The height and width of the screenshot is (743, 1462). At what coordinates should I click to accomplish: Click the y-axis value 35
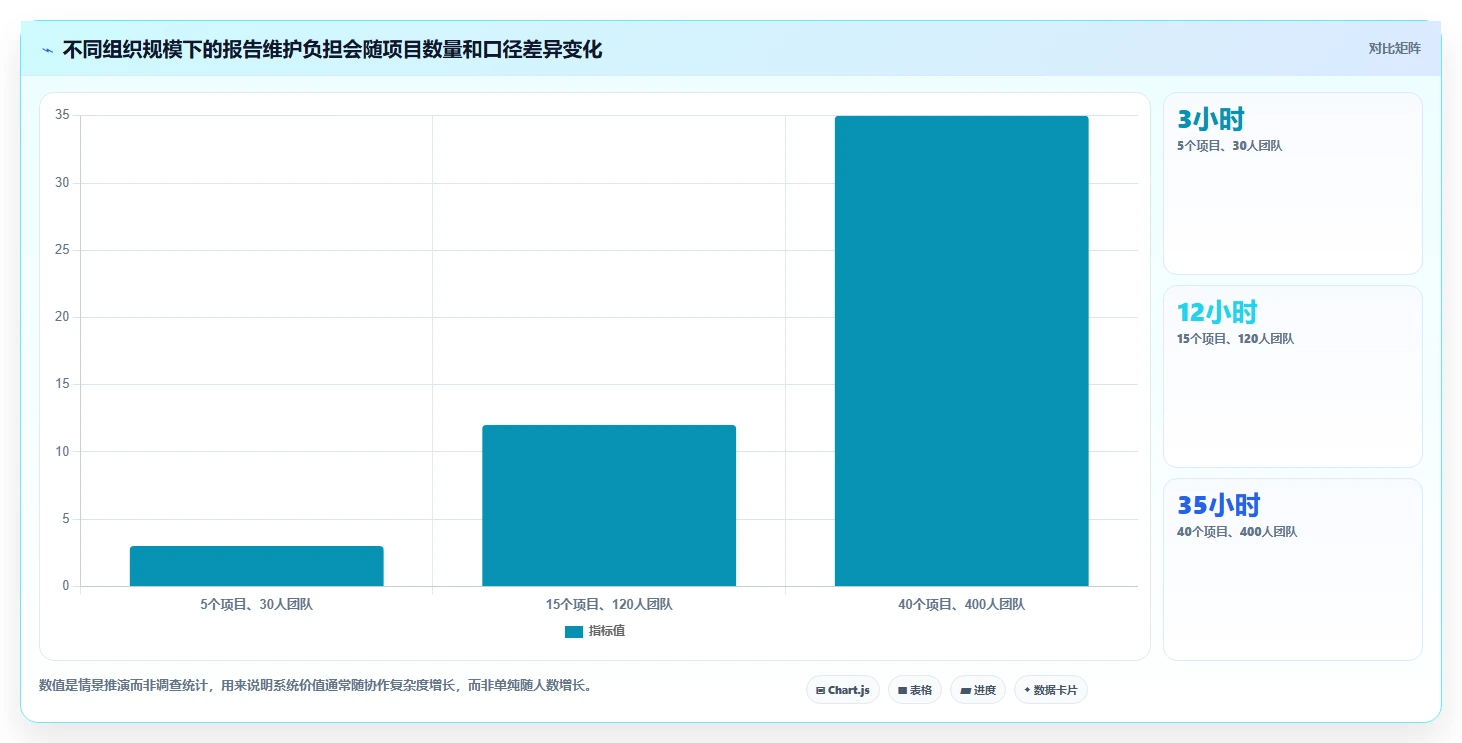point(62,115)
